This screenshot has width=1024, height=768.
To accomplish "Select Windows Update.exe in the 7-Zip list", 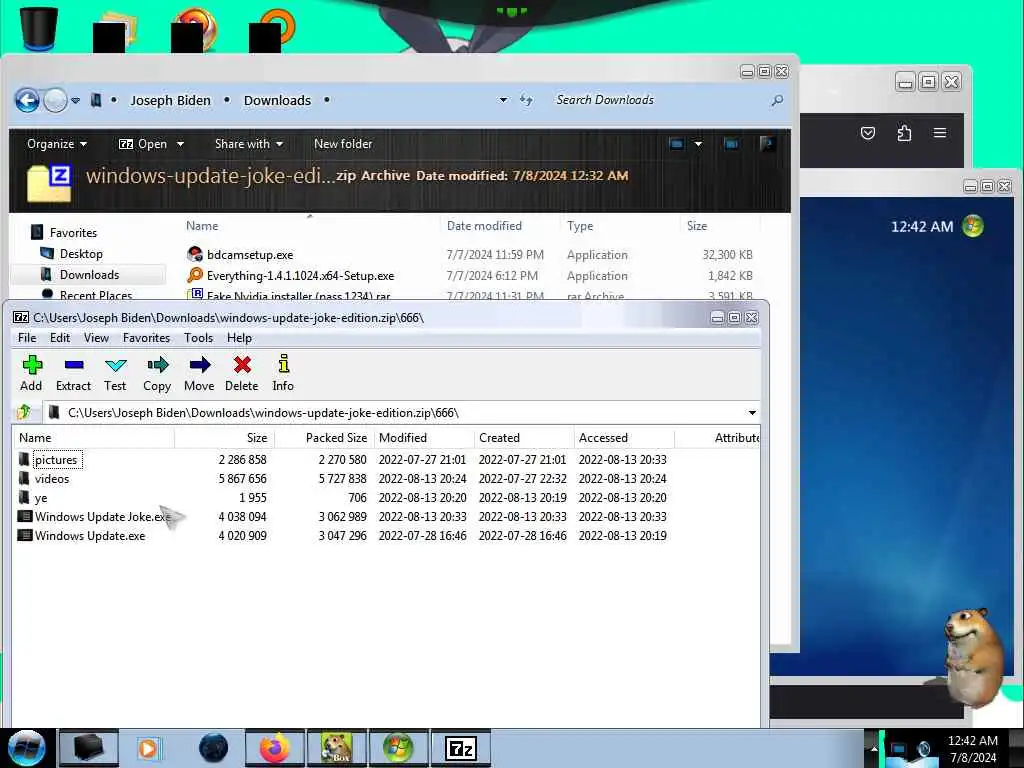I will coord(90,536).
